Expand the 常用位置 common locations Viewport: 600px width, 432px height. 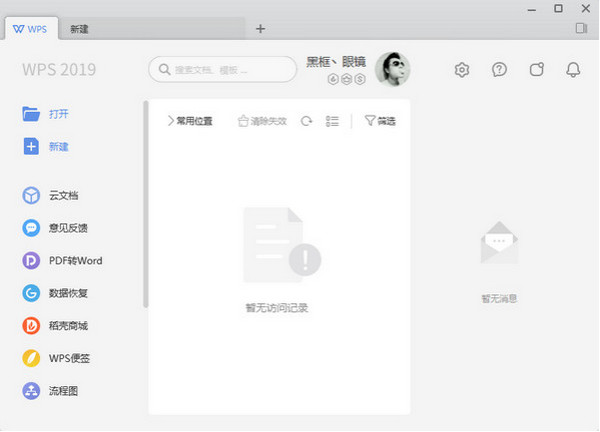pyautogui.click(x=189, y=121)
